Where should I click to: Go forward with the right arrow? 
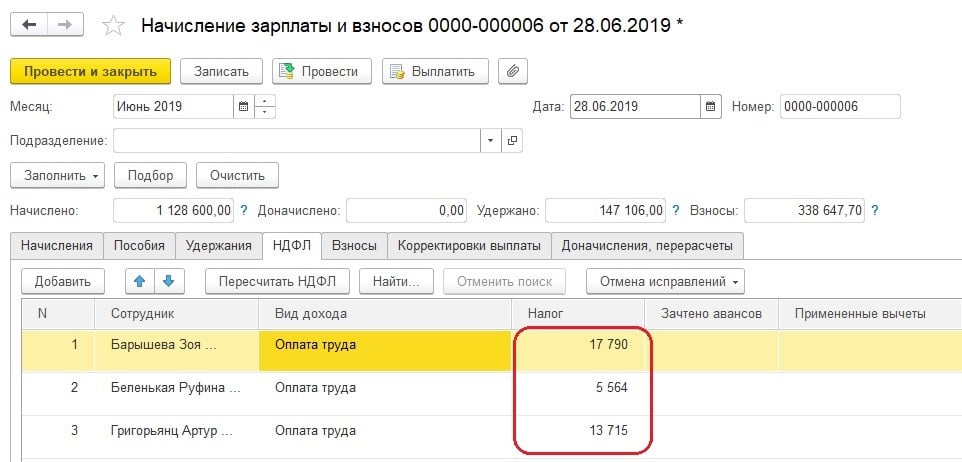pyautogui.click(x=65, y=25)
